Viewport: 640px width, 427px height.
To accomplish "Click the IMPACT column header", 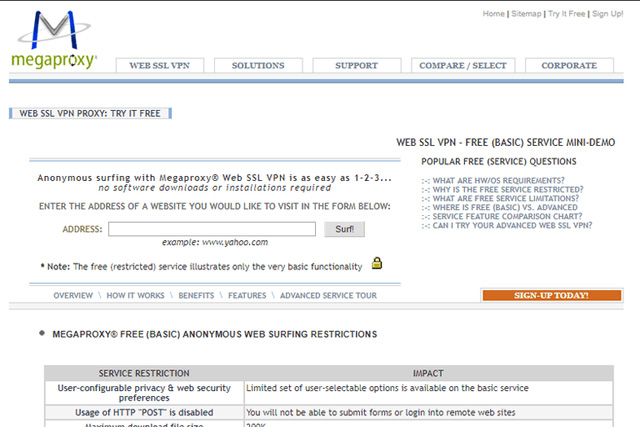I will point(428,373).
